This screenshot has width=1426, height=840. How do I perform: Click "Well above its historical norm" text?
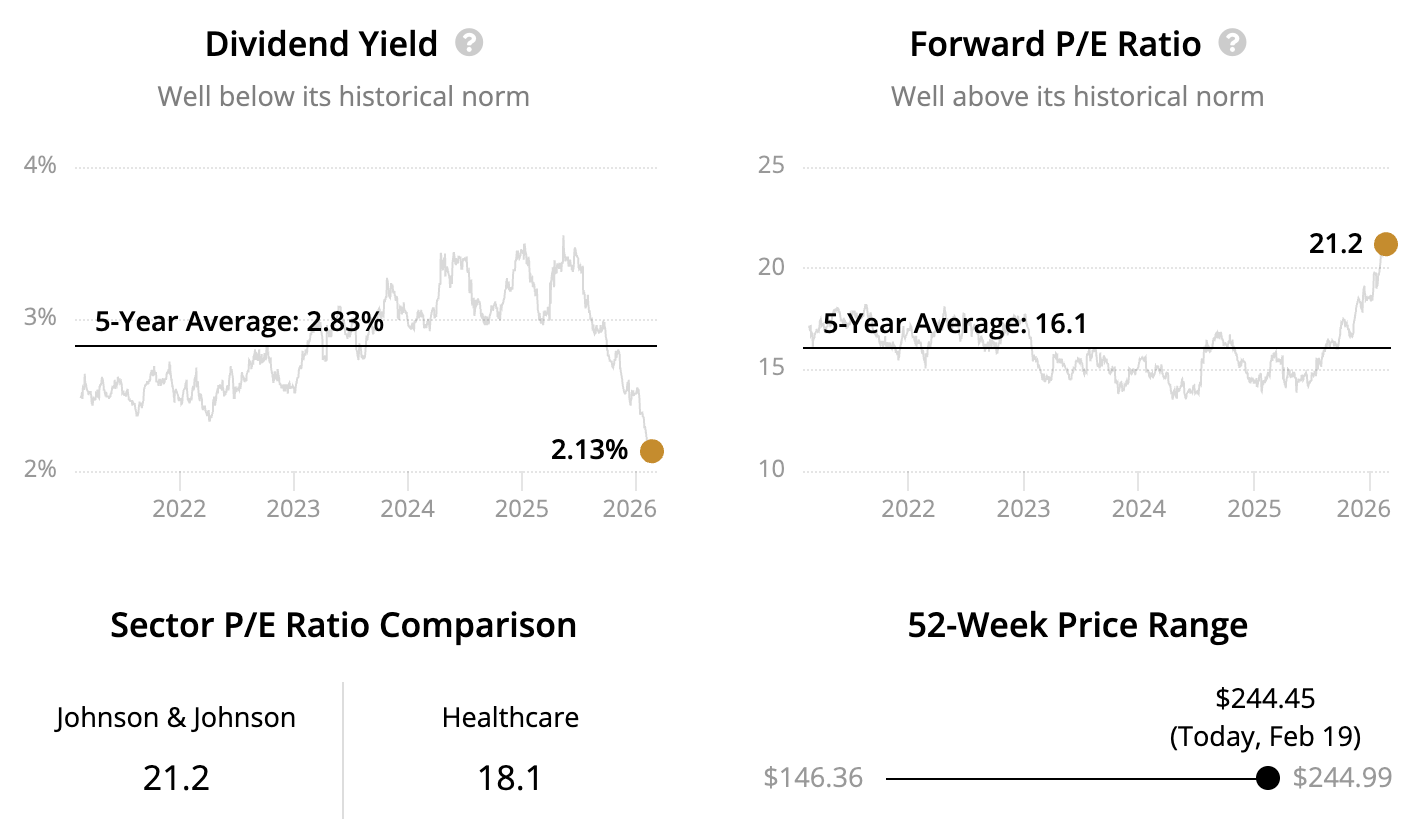click(x=1077, y=97)
